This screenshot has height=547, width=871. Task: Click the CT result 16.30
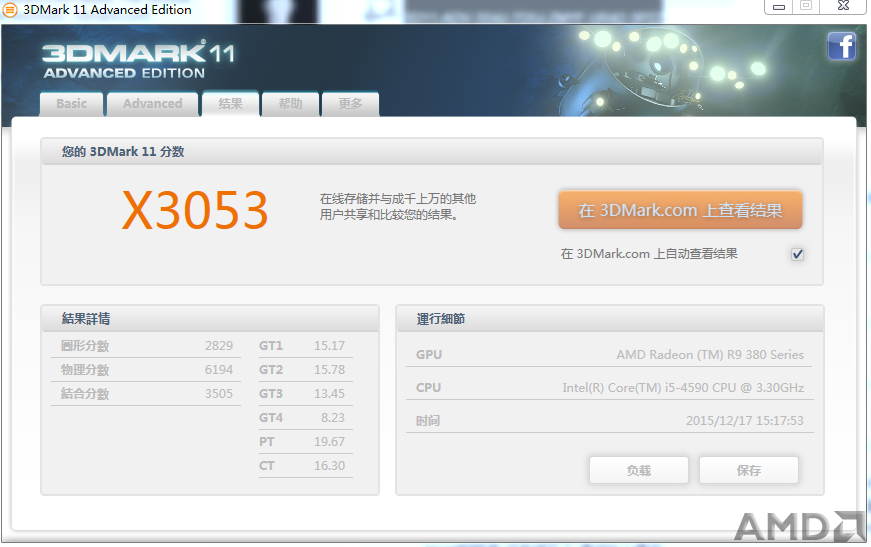[329, 465]
